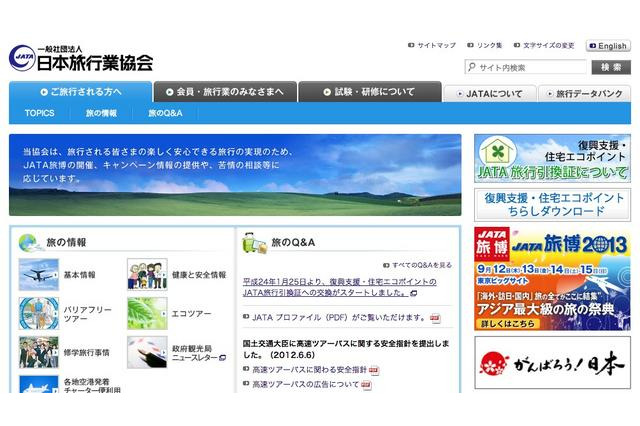Click arrow icon before リンク集
640x426 pixels.
pyautogui.click(x=470, y=45)
